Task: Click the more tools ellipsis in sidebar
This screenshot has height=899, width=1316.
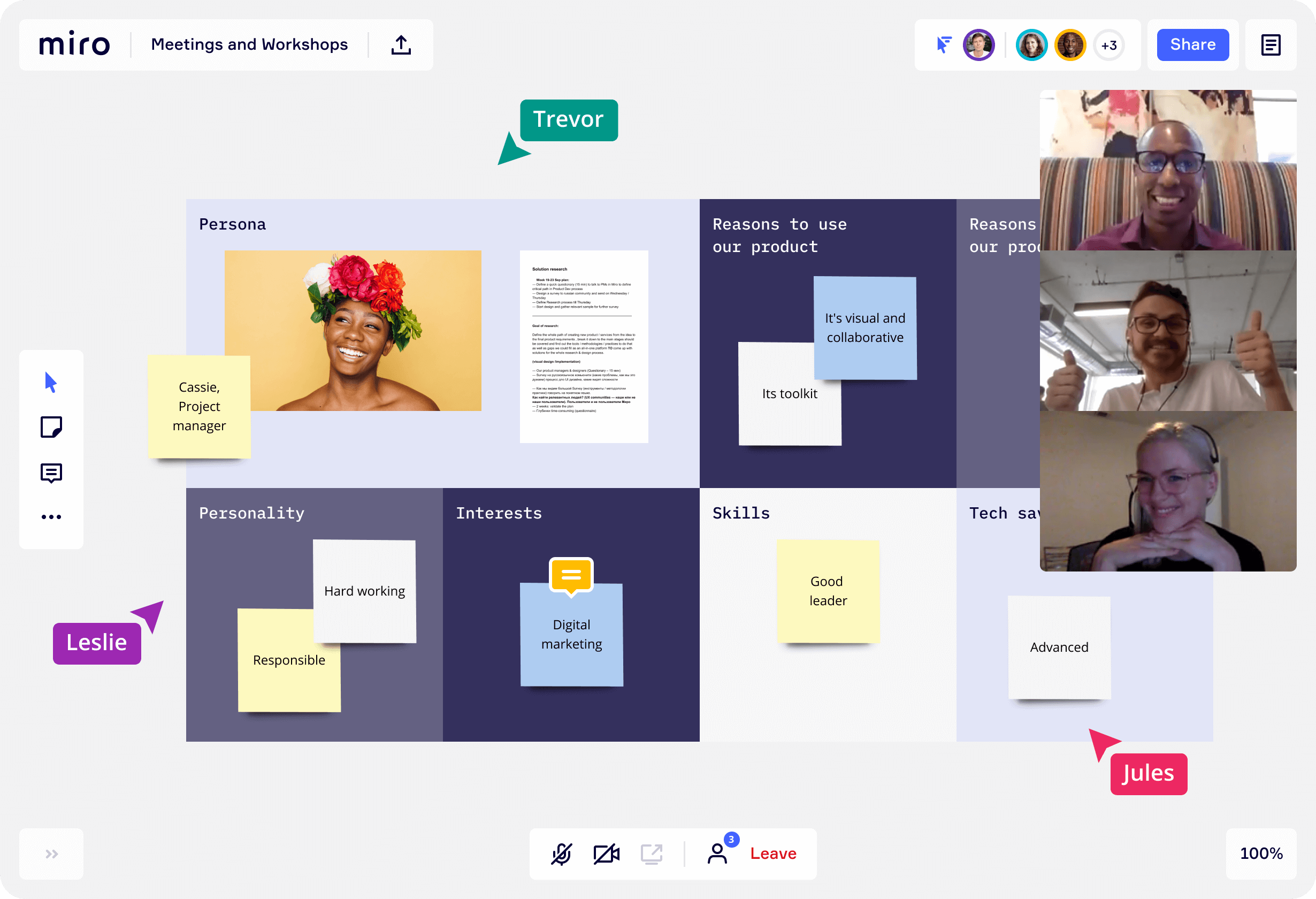Action: click(x=51, y=516)
